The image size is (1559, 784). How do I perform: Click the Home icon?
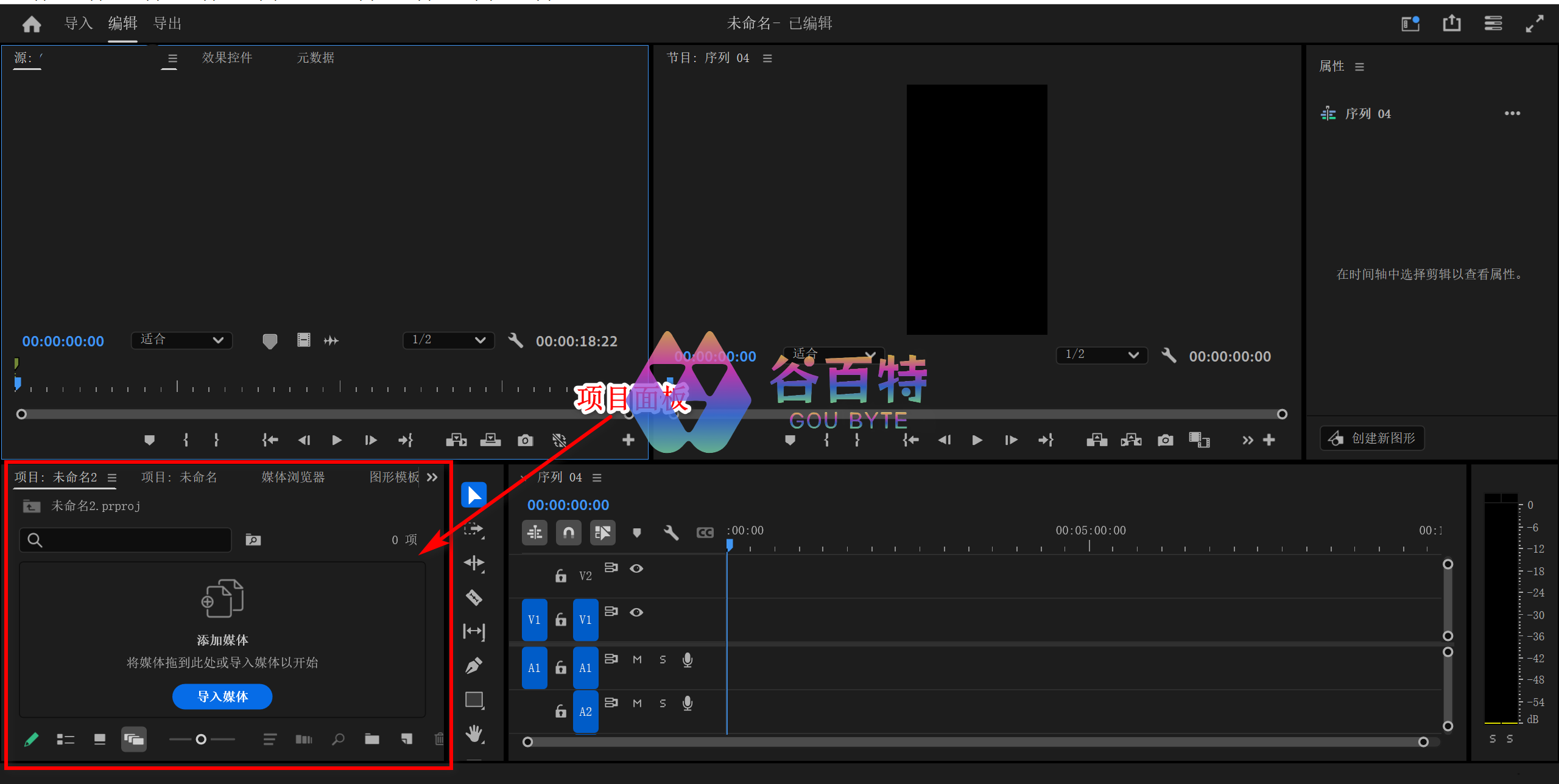[32, 24]
